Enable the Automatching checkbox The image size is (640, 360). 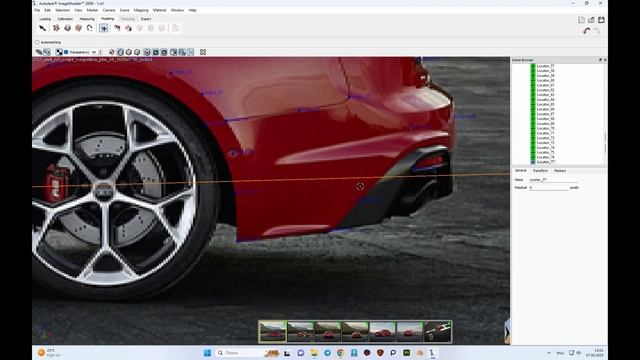(x=37, y=42)
